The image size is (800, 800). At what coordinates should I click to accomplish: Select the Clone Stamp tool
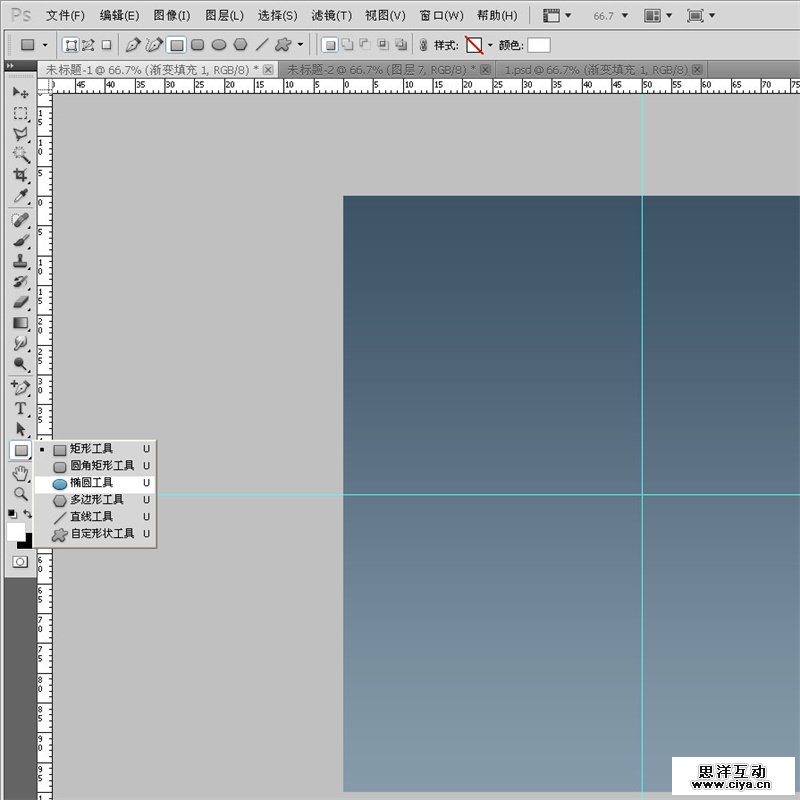point(20,260)
